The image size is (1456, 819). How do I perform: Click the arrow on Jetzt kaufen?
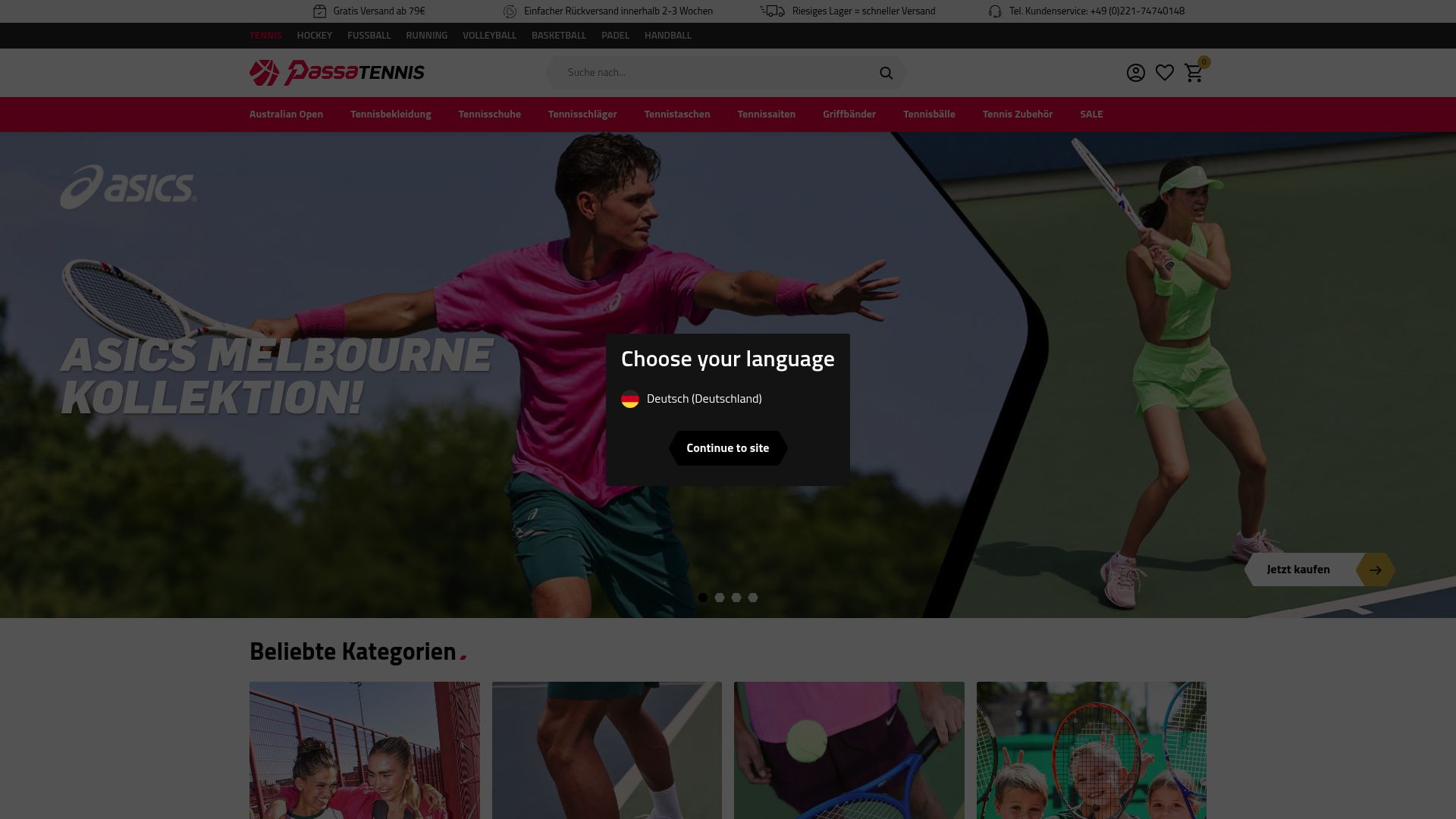(x=1375, y=570)
